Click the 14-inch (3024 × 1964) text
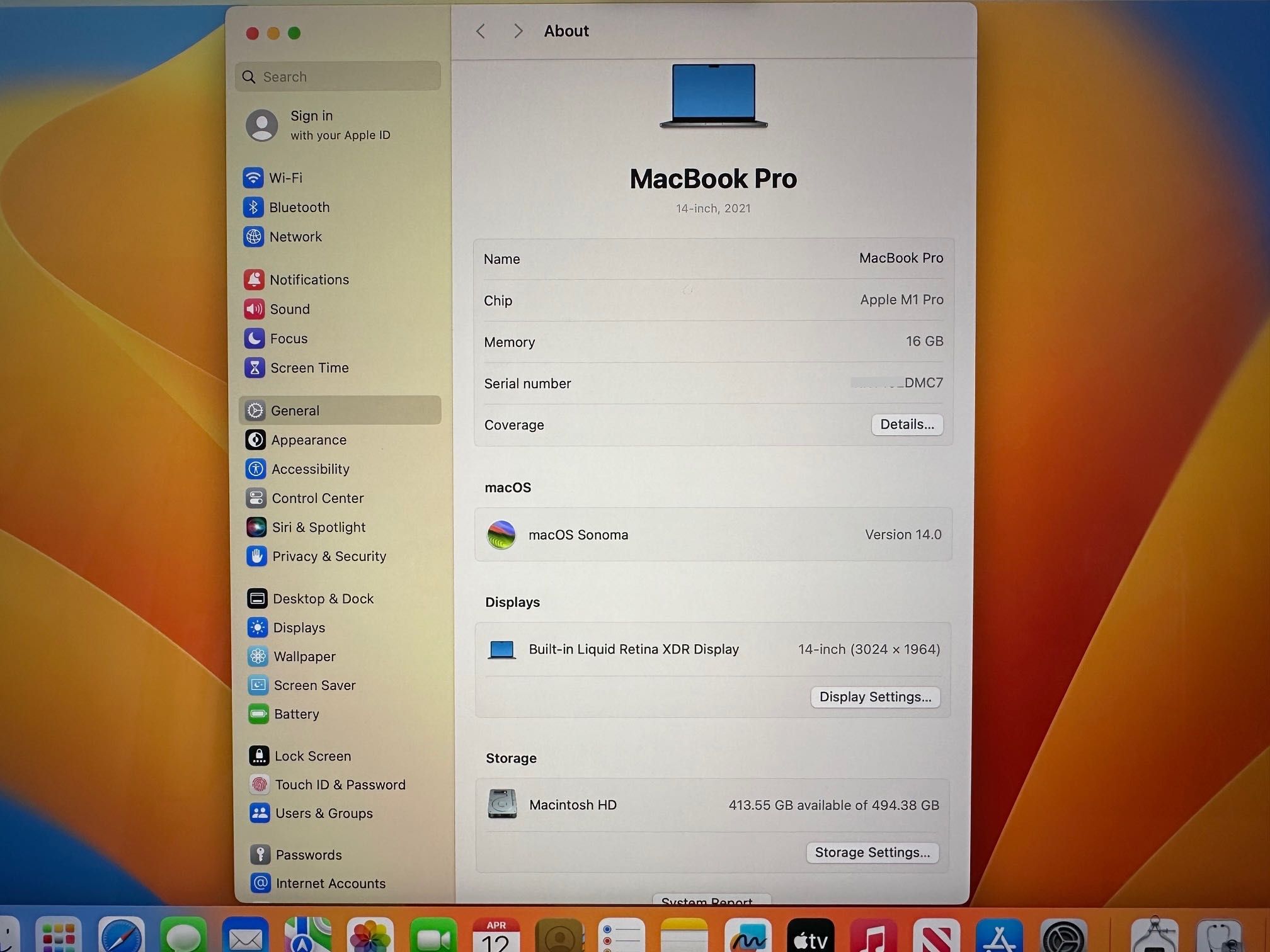 click(869, 649)
